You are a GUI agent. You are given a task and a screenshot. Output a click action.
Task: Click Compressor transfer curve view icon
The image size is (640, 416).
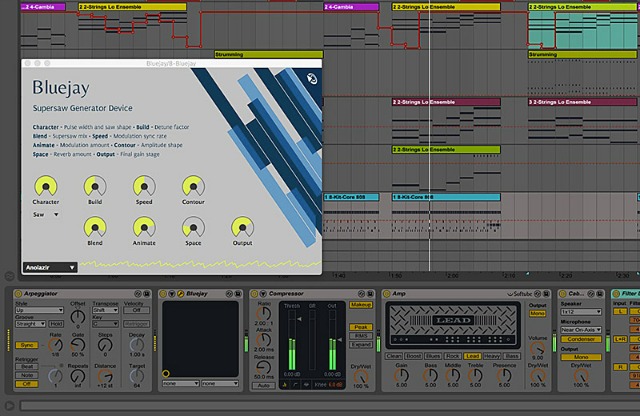coord(295,385)
